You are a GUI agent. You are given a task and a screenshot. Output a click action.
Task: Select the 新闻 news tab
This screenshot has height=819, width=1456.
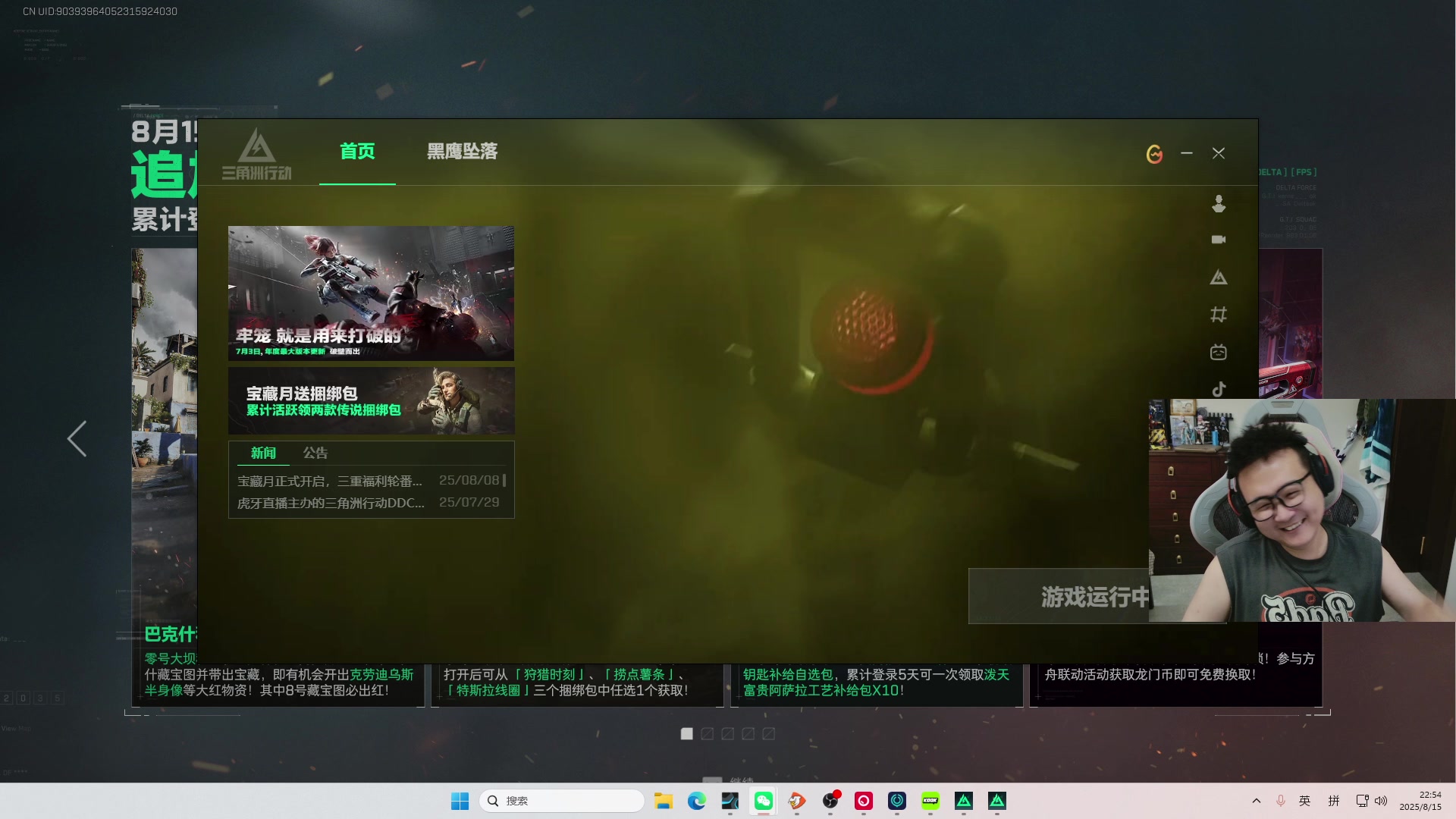(x=263, y=453)
